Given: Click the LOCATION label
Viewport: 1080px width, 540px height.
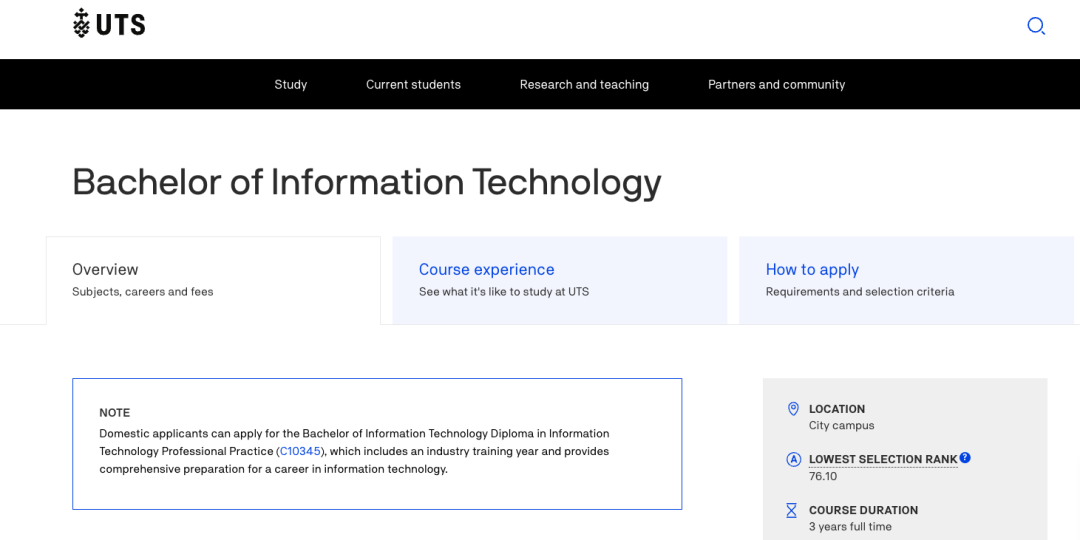Looking at the screenshot, I should pyautogui.click(x=837, y=409).
